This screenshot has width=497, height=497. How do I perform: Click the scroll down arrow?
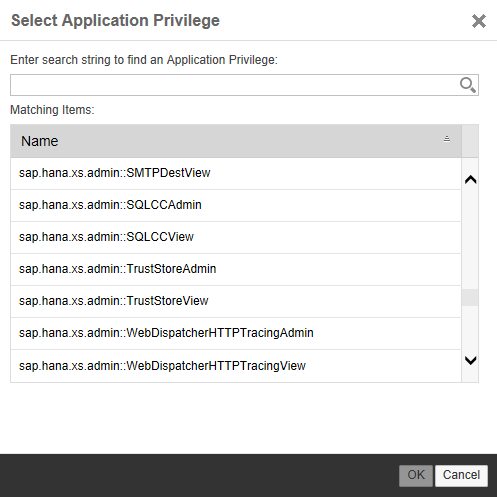470,360
